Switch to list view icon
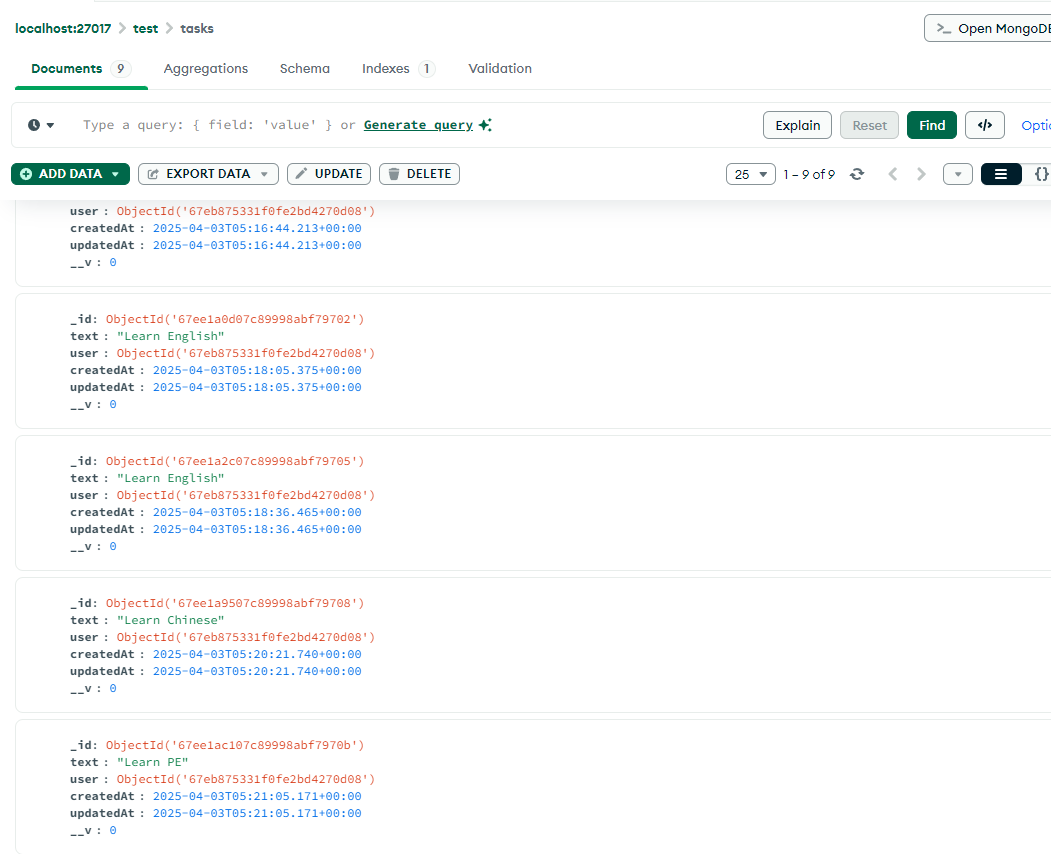This screenshot has width=1051, height=854. point(1001,174)
